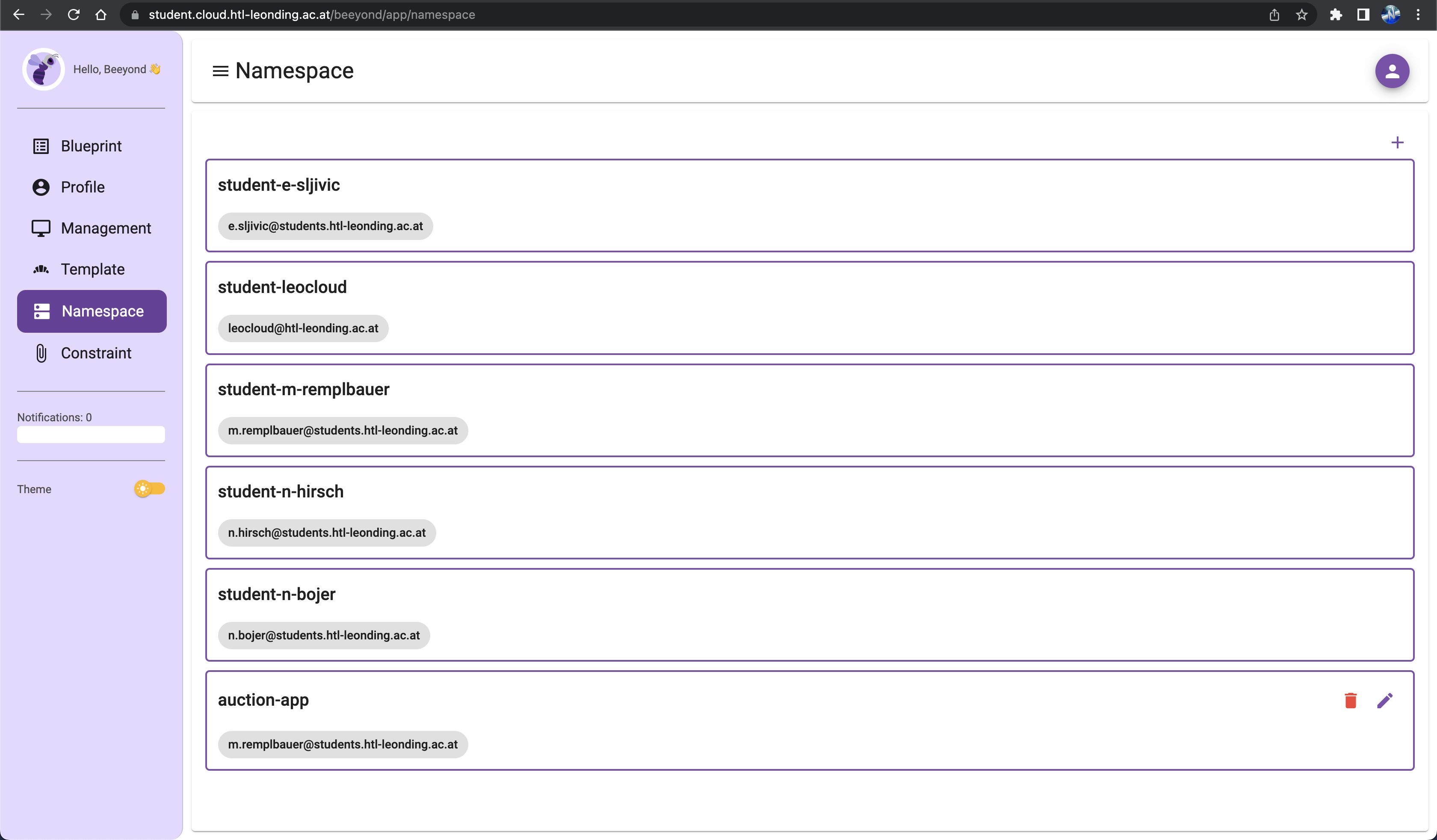Click the student-leocloud namespace entry
The image size is (1437, 840).
click(810, 307)
